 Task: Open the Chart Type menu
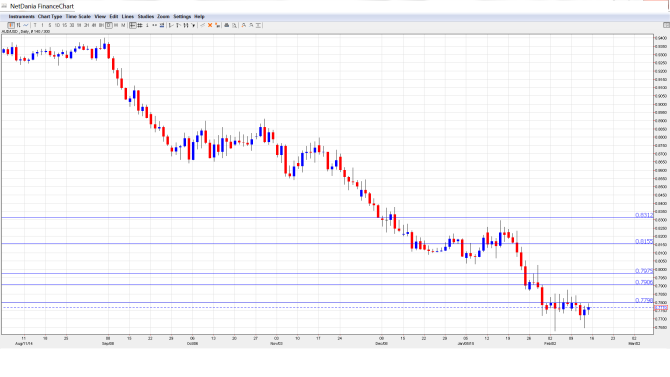point(50,17)
